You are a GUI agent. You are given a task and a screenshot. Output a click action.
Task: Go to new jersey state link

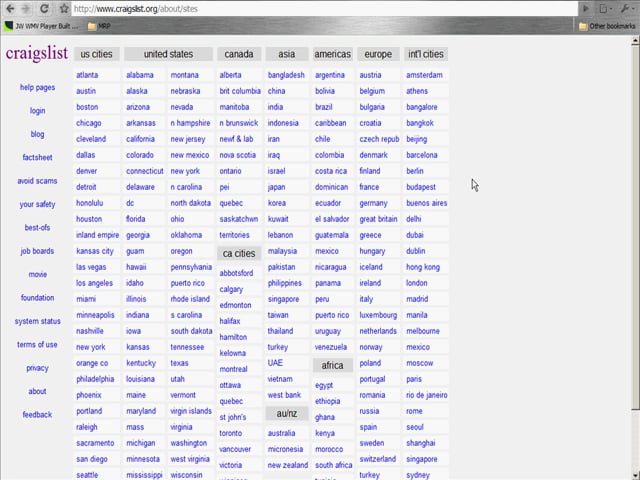(x=188, y=139)
